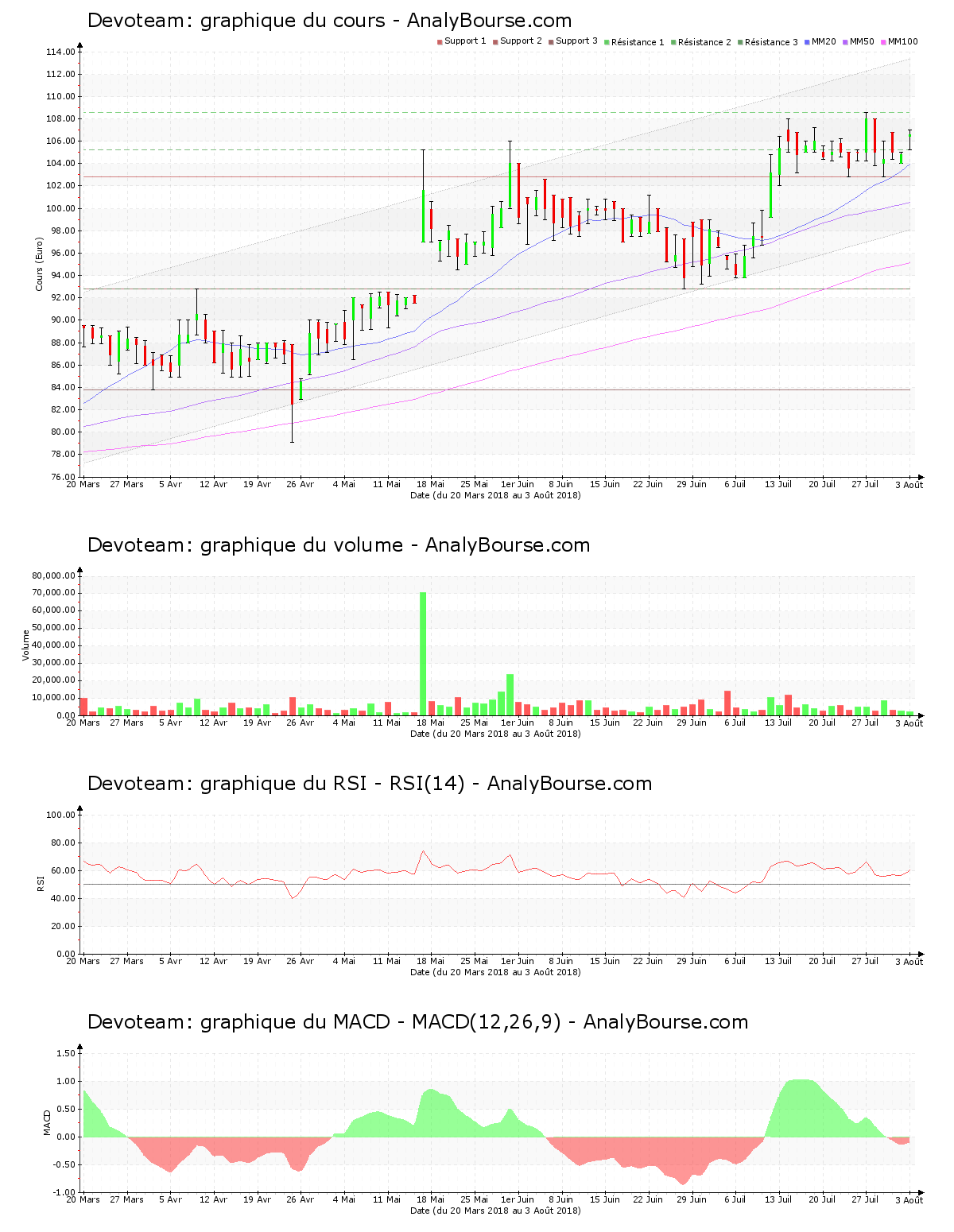
Task: Click the date range caption under the volume chart
Action: click(495, 734)
